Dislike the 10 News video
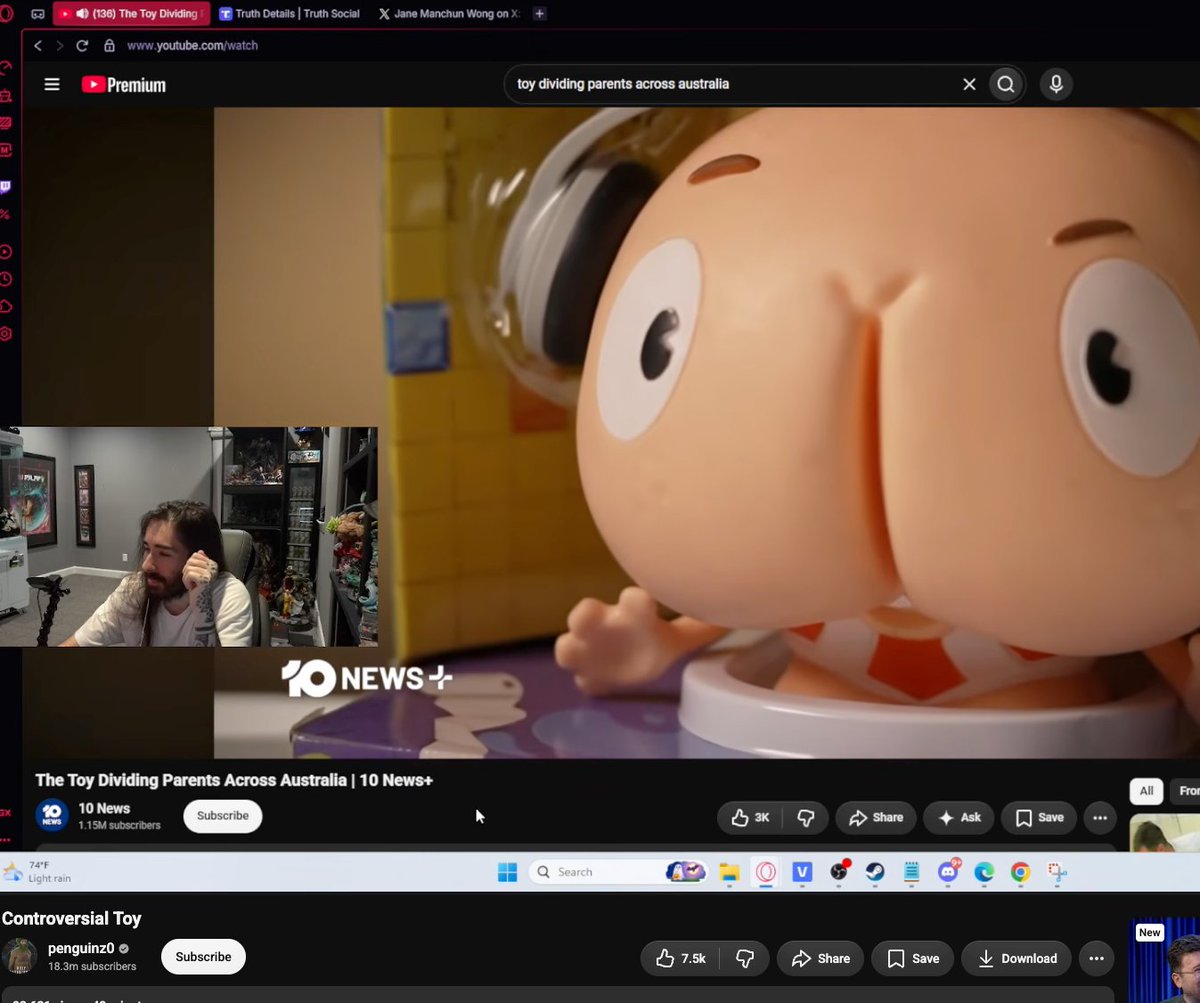 coord(806,817)
